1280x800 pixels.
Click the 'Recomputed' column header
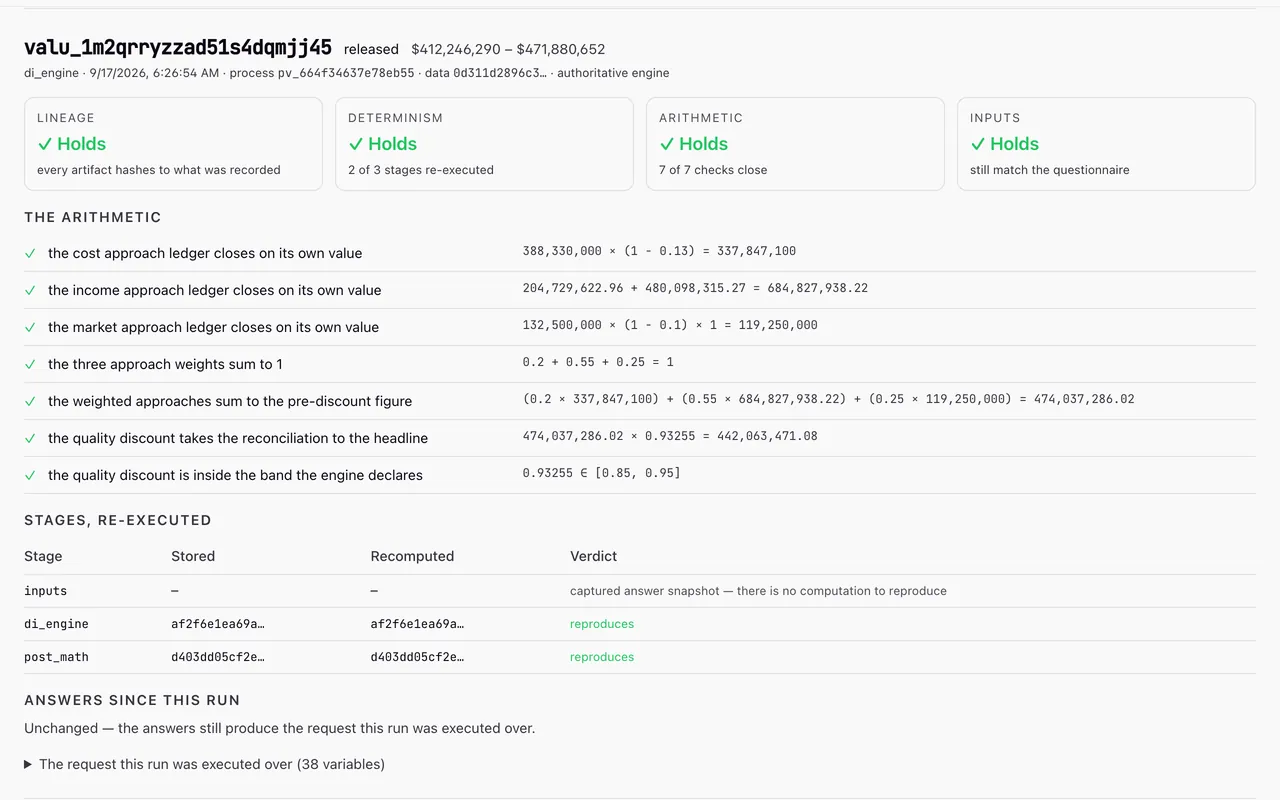coord(412,556)
